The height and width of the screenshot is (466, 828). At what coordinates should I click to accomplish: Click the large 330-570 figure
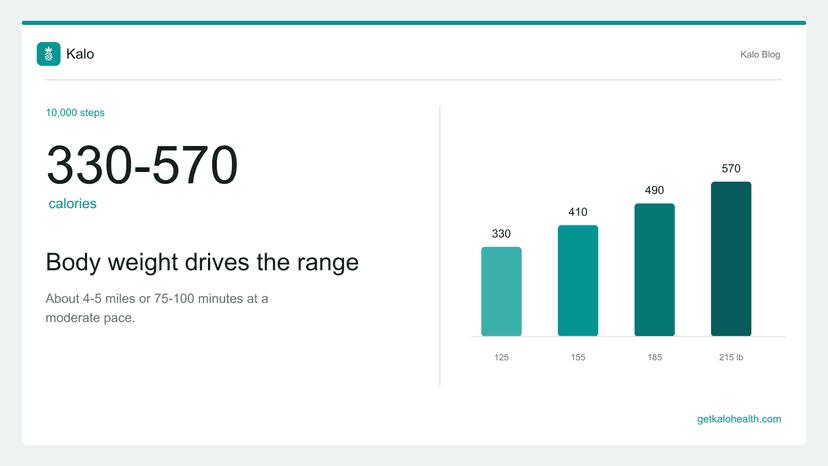point(142,165)
